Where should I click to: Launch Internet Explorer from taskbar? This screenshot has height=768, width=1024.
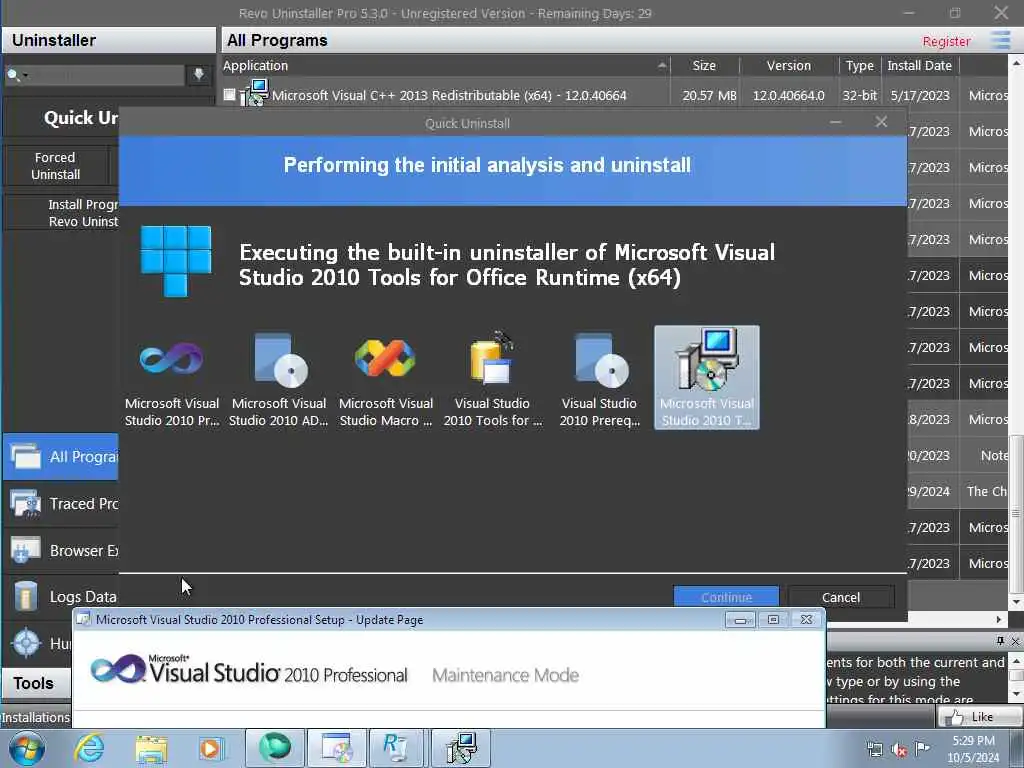point(88,748)
